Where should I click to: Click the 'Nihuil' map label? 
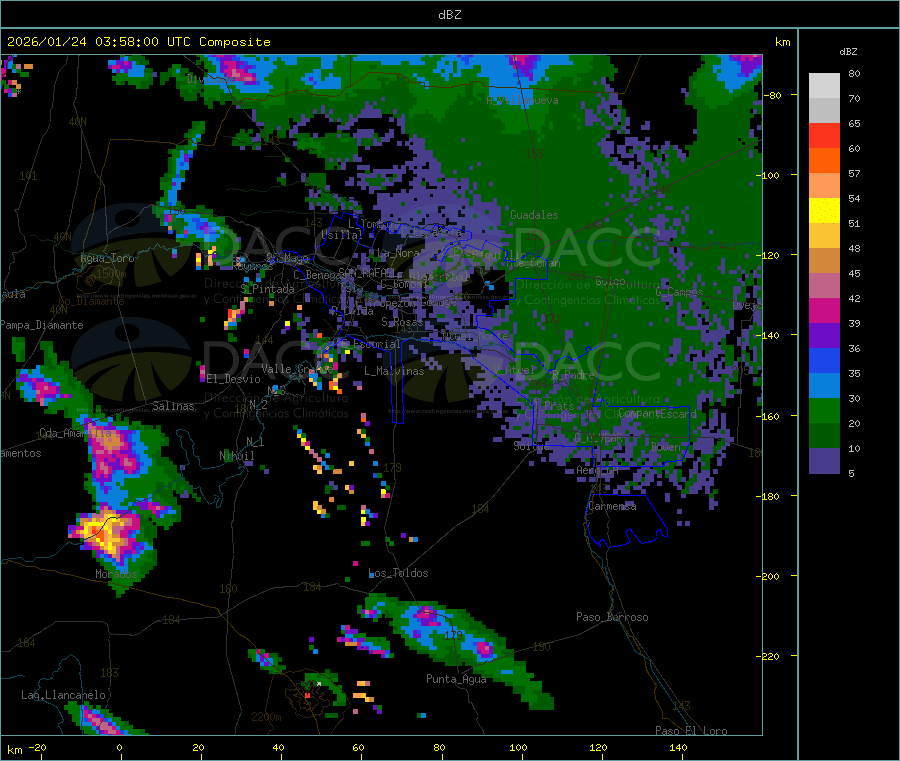(x=236, y=456)
